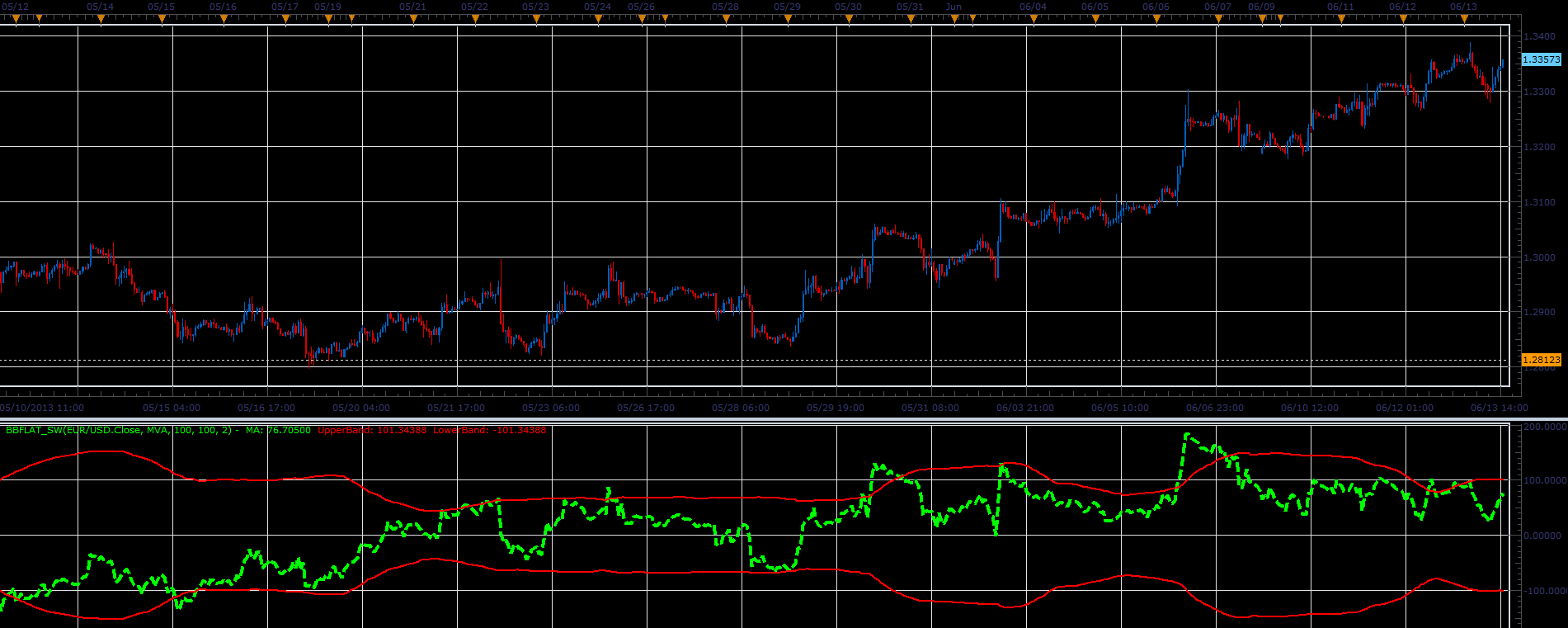Click the orange marker beneath the Jun label
This screenshot has width=1568, height=628.
pyautogui.click(x=954, y=18)
